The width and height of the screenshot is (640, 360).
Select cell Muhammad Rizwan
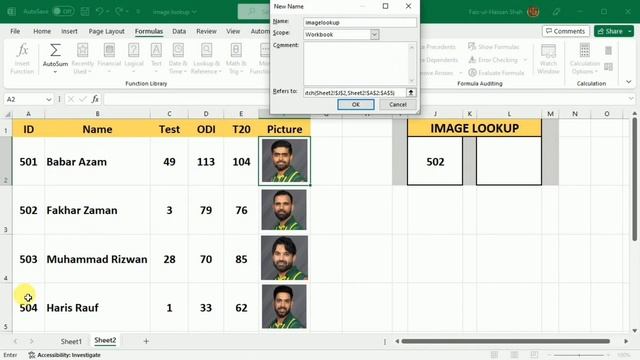[97, 259]
